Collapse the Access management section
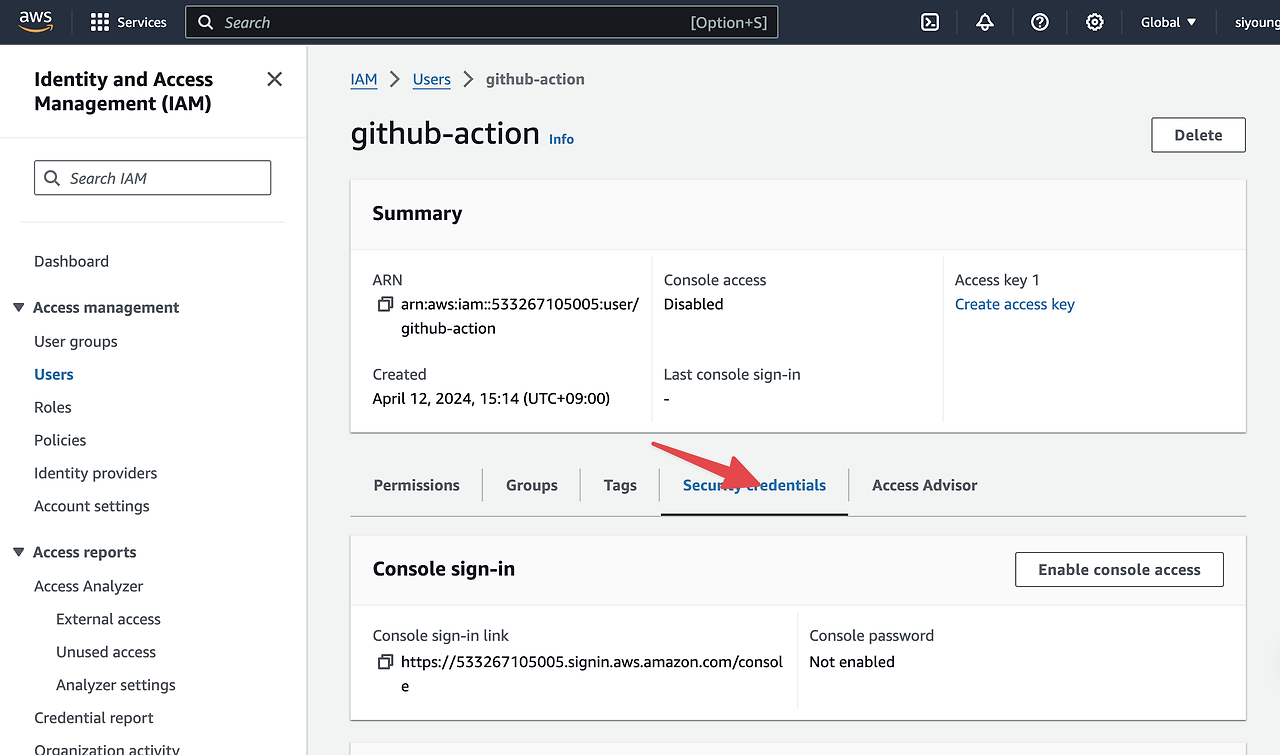The image size is (1280, 755). [18, 307]
